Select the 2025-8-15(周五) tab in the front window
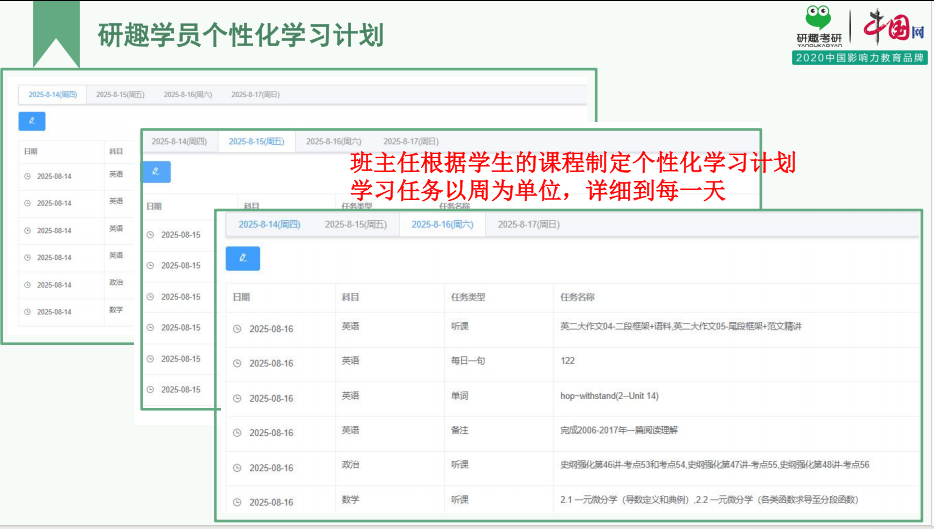Viewport: 934px width, 529px height. (356, 225)
